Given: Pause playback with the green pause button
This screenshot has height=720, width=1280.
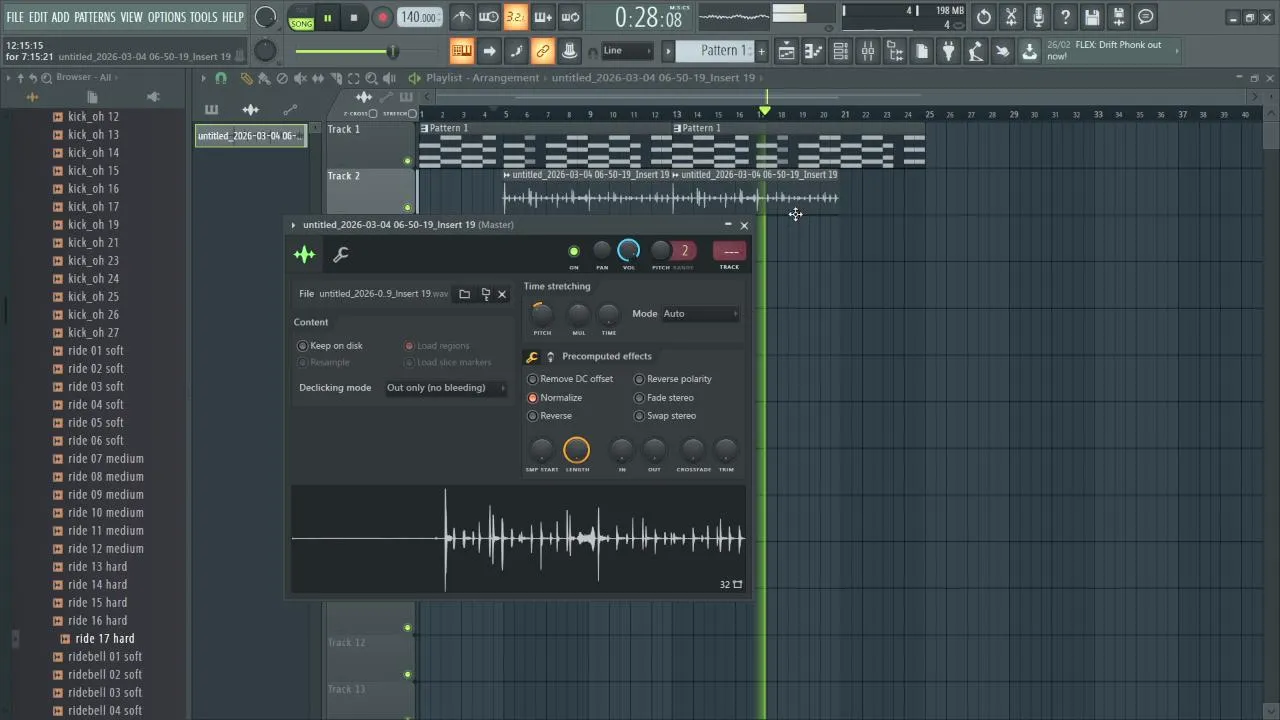Looking at the screenshot, I should 327,17.
